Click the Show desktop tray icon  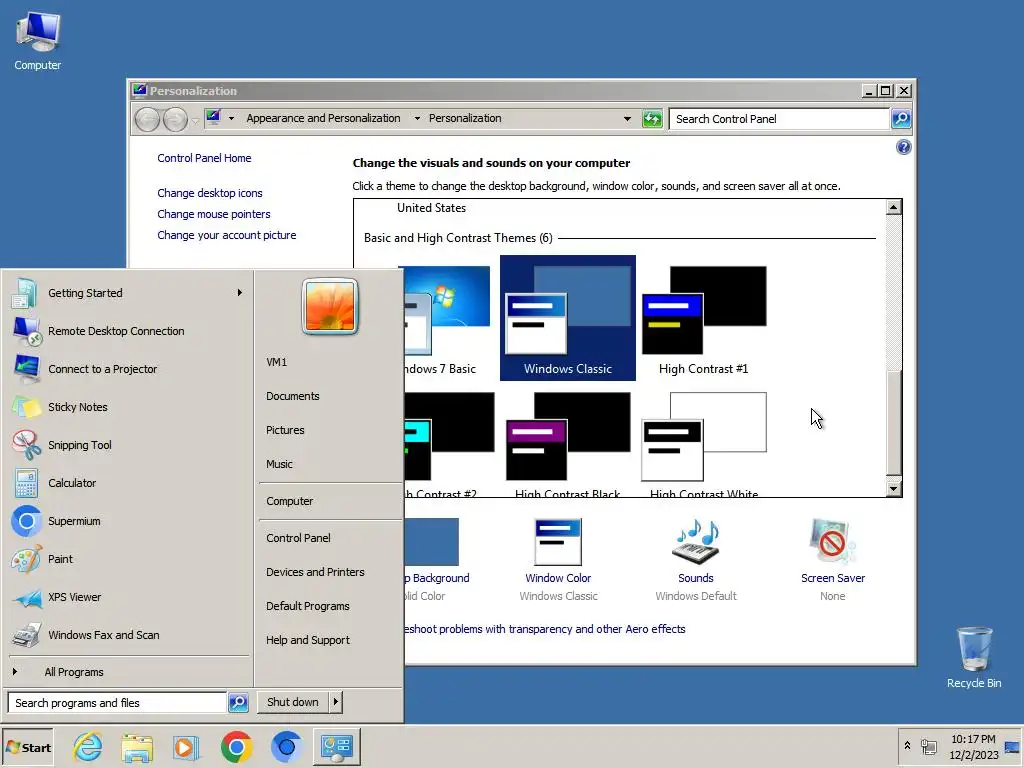(1013, 746)
